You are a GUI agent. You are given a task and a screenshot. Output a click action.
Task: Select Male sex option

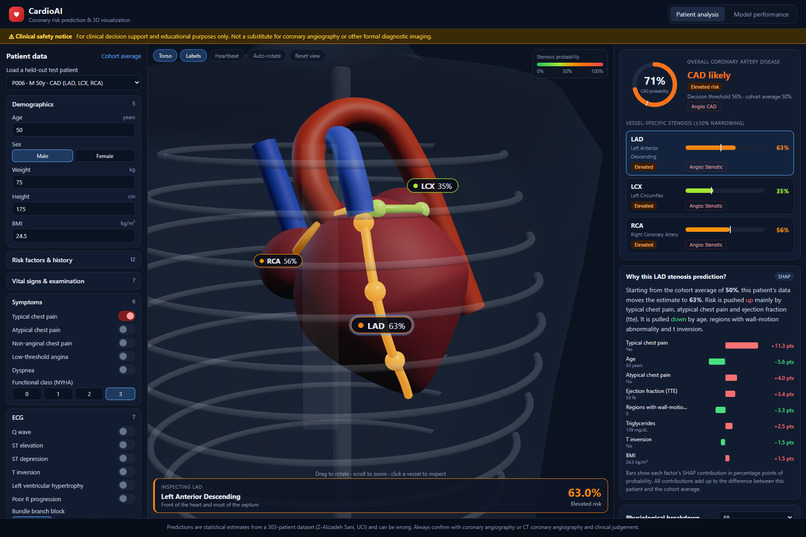[42, 156]
